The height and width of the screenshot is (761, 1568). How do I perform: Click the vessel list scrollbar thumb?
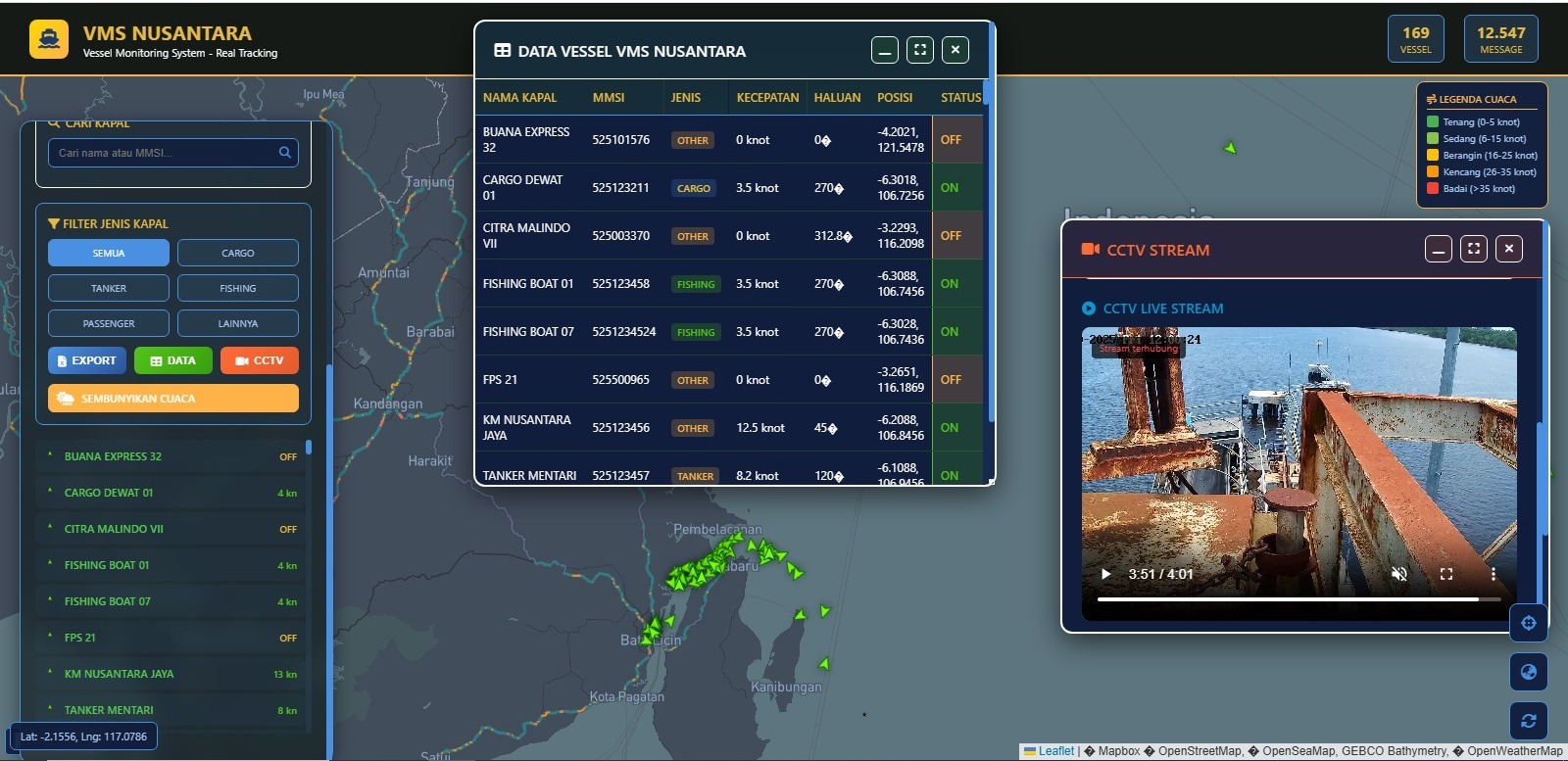pyautogui.click(x=309, y=447)
